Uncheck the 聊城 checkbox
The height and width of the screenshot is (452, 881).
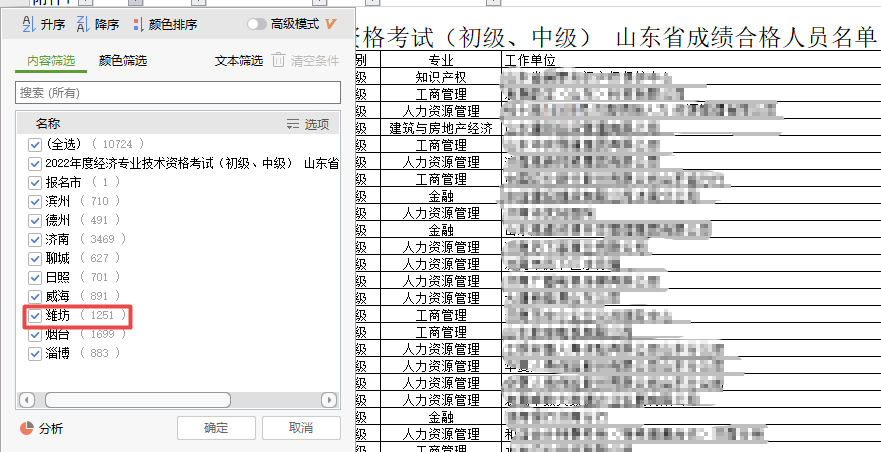tap(35, 259)
